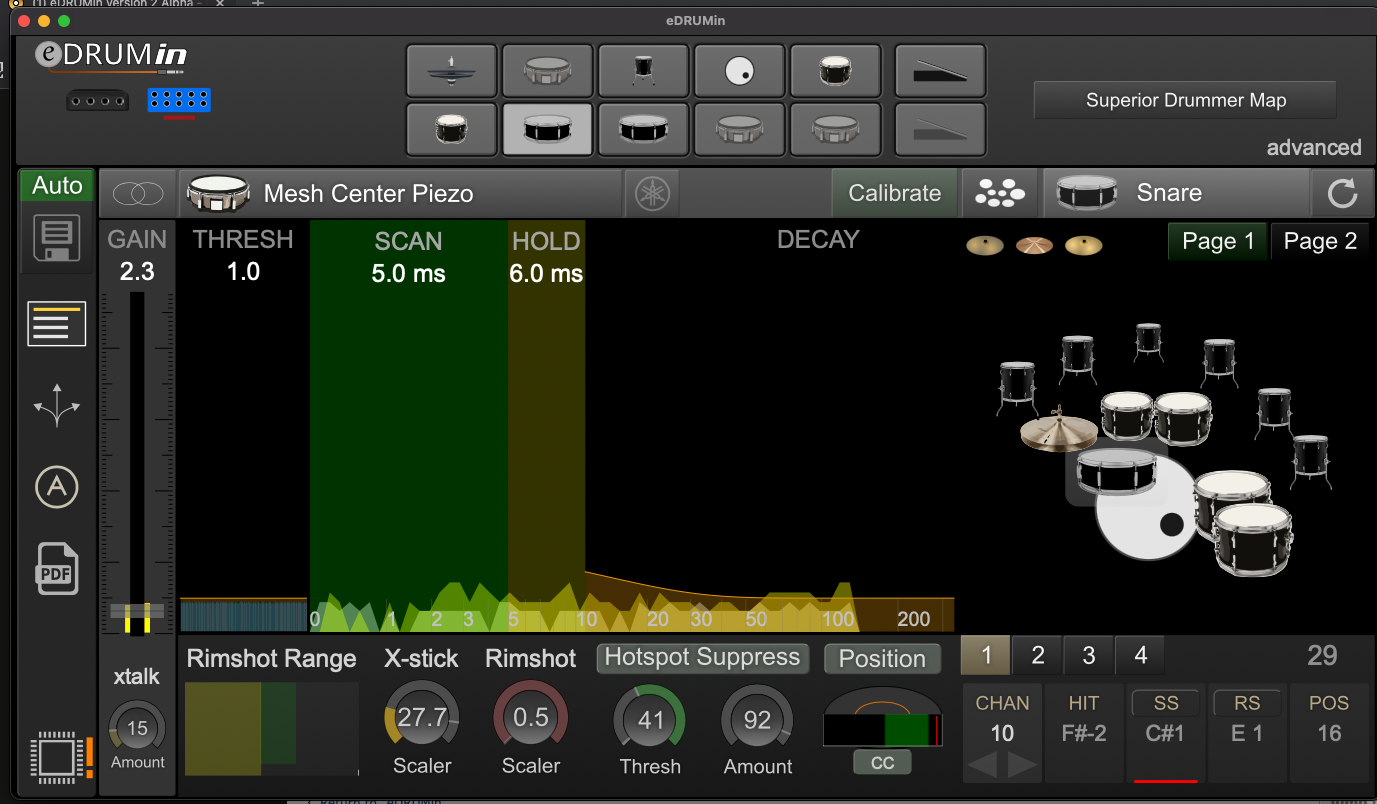Viewport: 1377px width, 804px height.
Task: Click the HOLD 6.0 ms value
Action: [546, 274]
